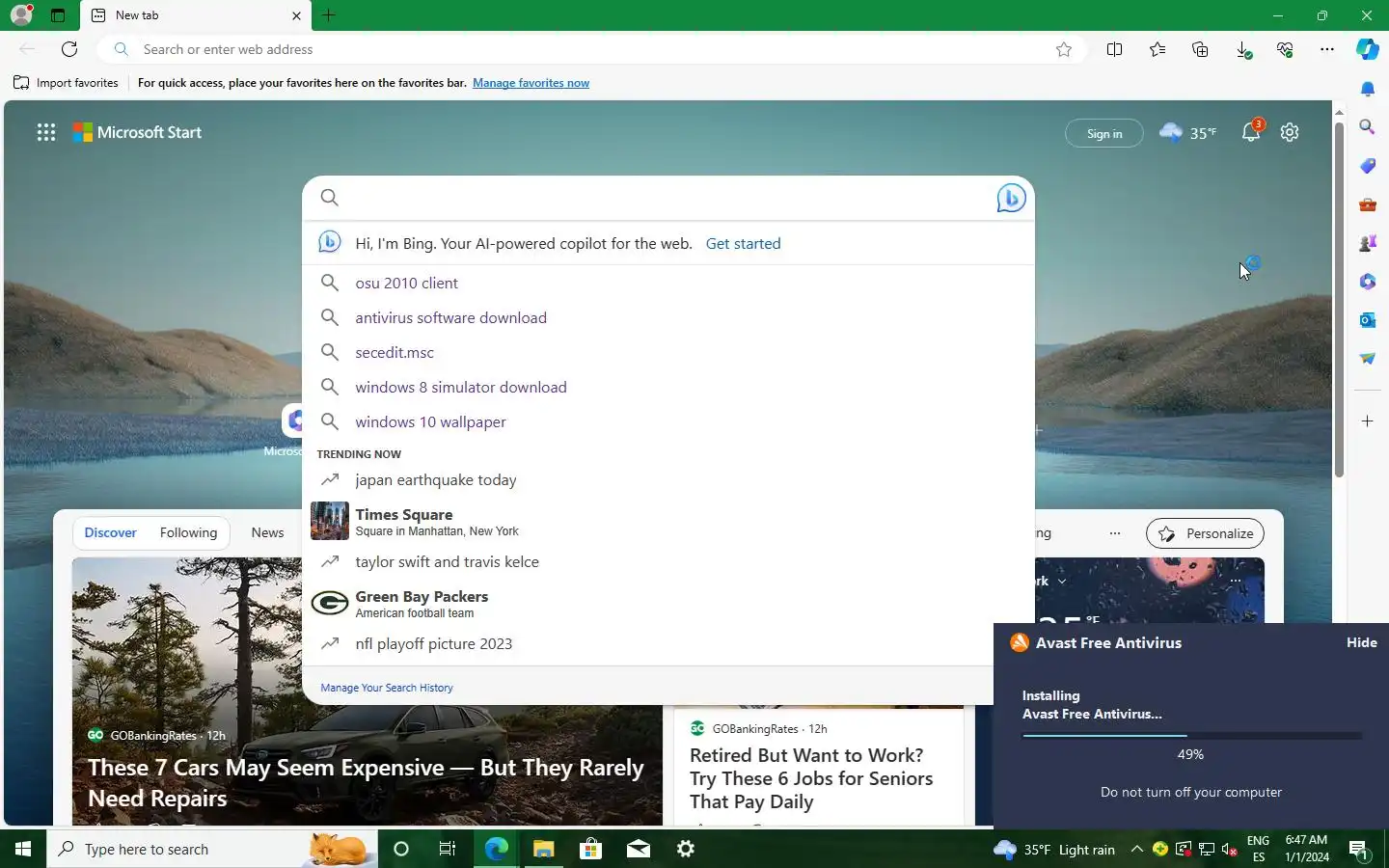Click the Avast installation progress bar
1389x868 pixels.
1191,735
